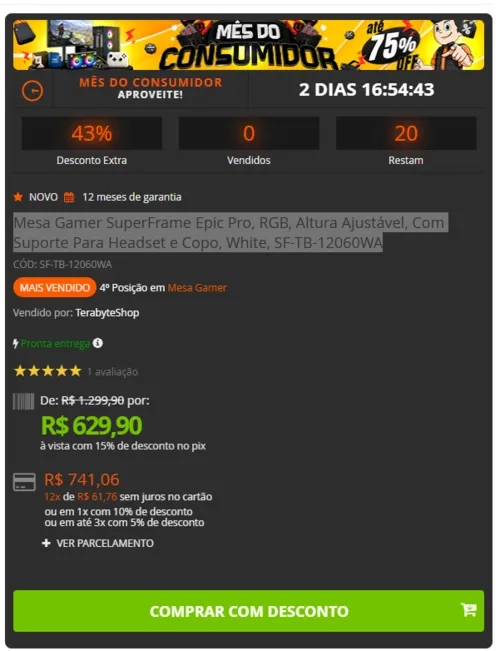
Task: Click COMPRAR COM DESCONTO button
Action: pyautogui.click(x=248, y=611)
